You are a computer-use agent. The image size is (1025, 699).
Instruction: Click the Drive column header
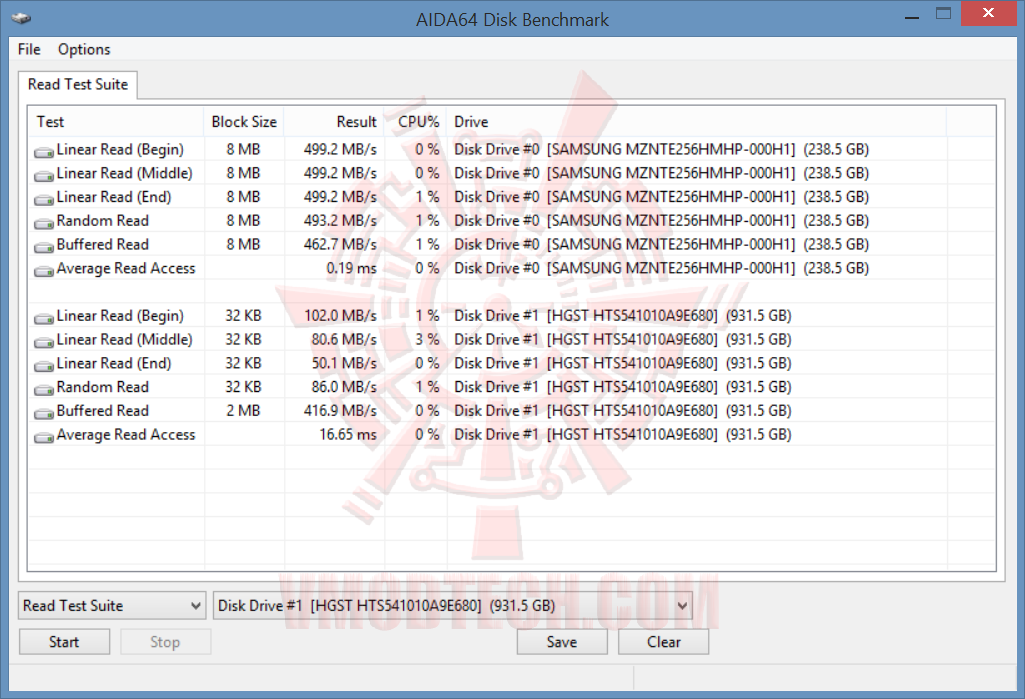(x=697, y=122)
